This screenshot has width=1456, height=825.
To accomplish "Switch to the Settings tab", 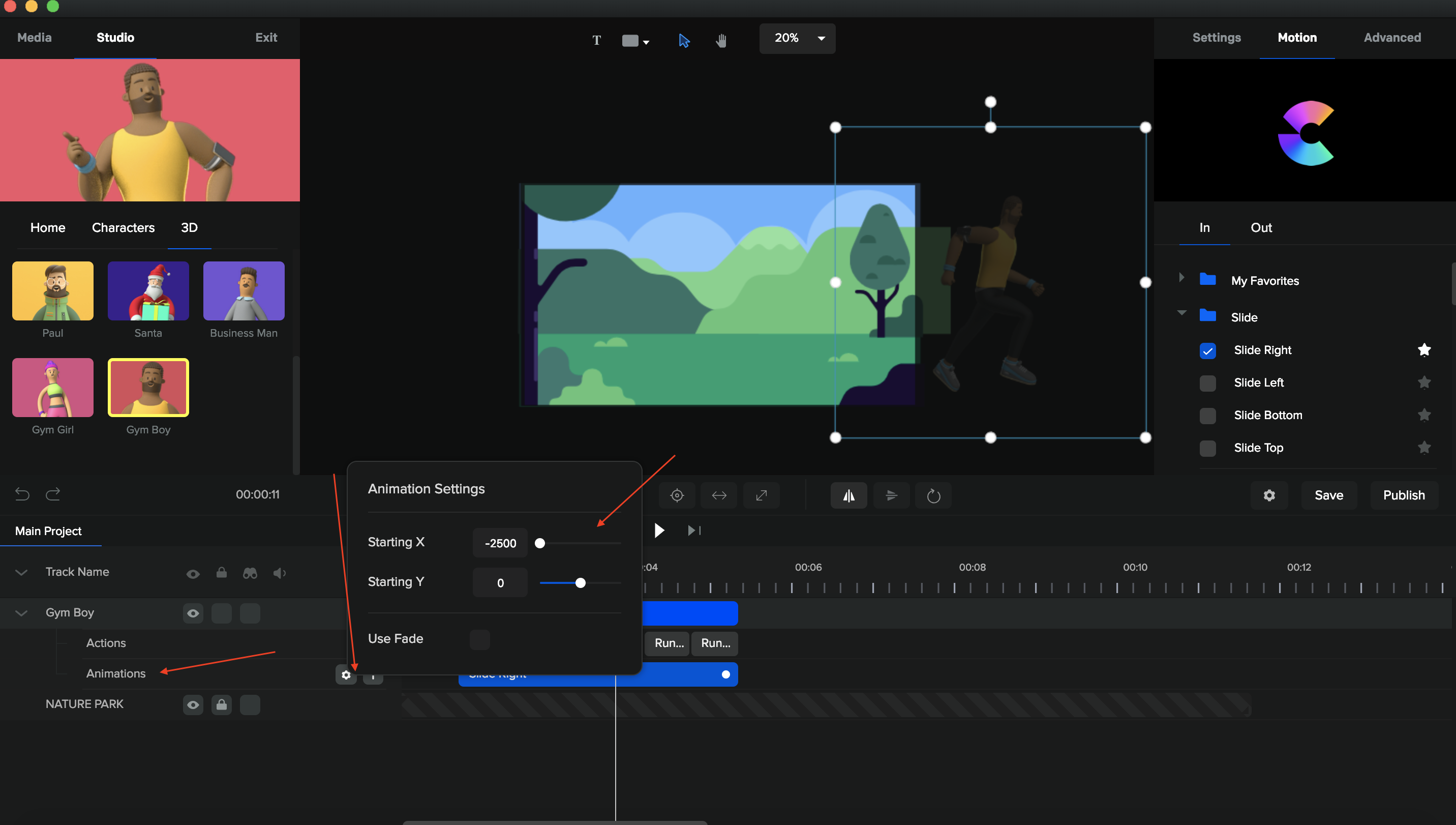I will pyautogui.click(x=1217, y=38).
